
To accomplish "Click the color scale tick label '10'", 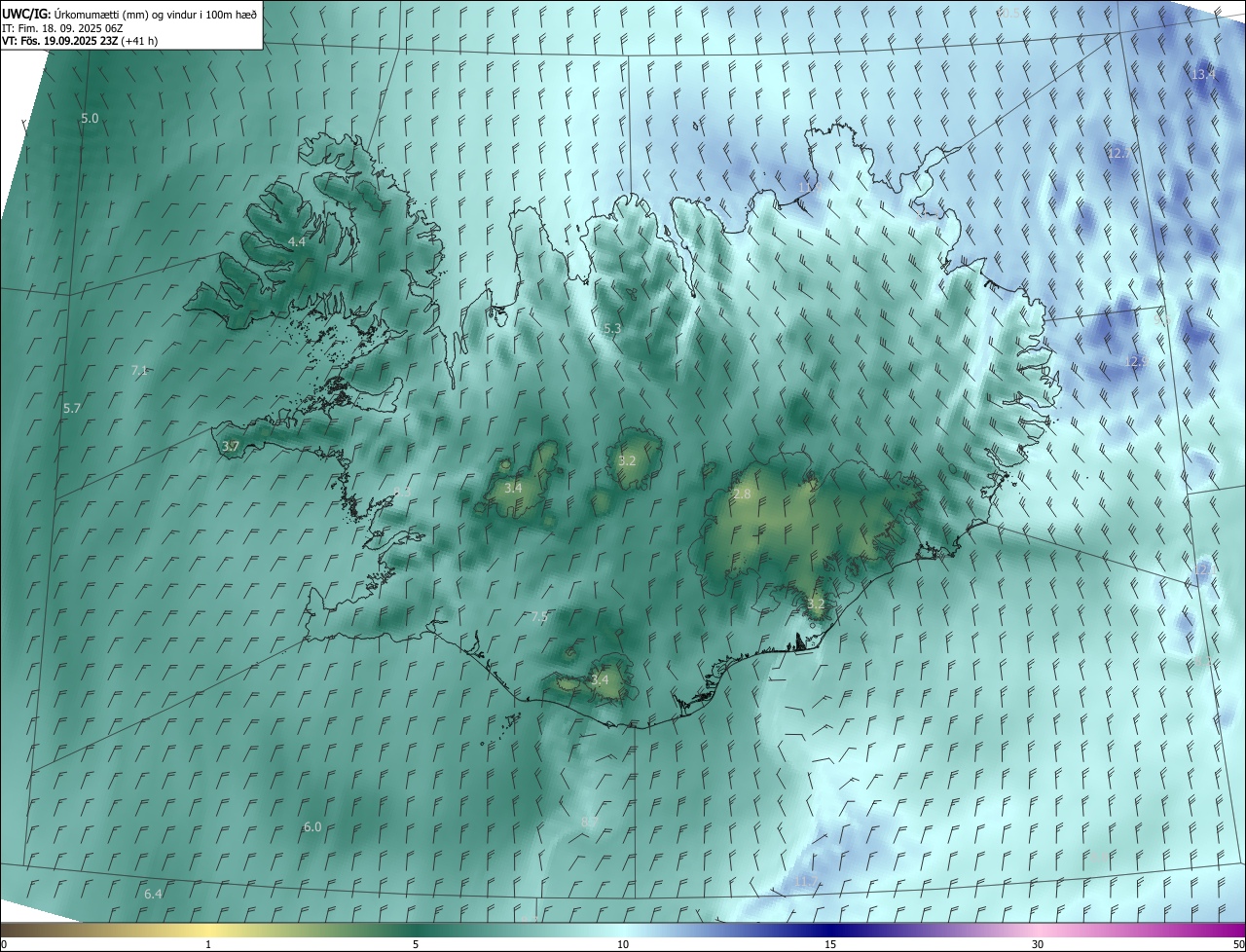I will [x=623, y=944].
